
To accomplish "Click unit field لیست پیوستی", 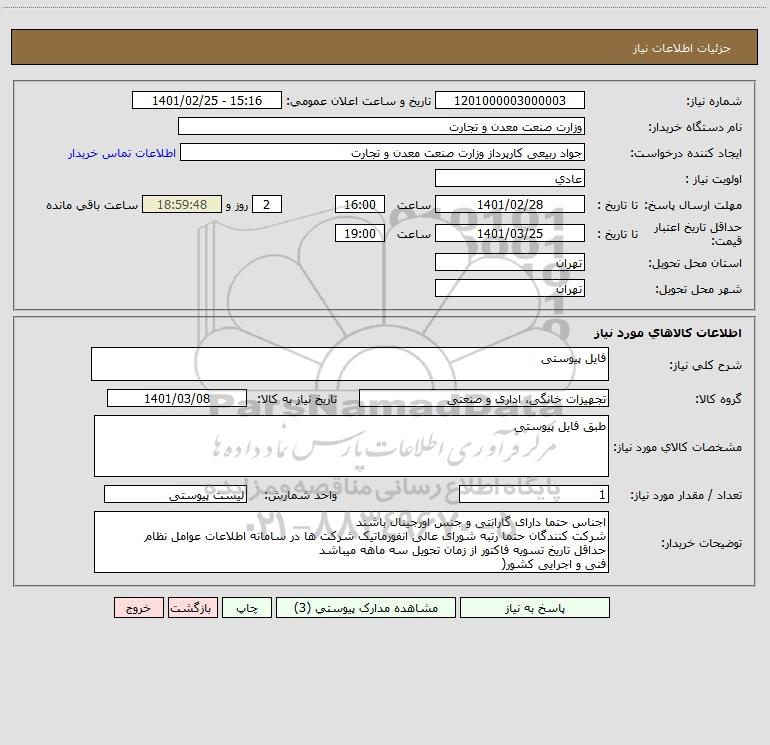I will 175,494.
